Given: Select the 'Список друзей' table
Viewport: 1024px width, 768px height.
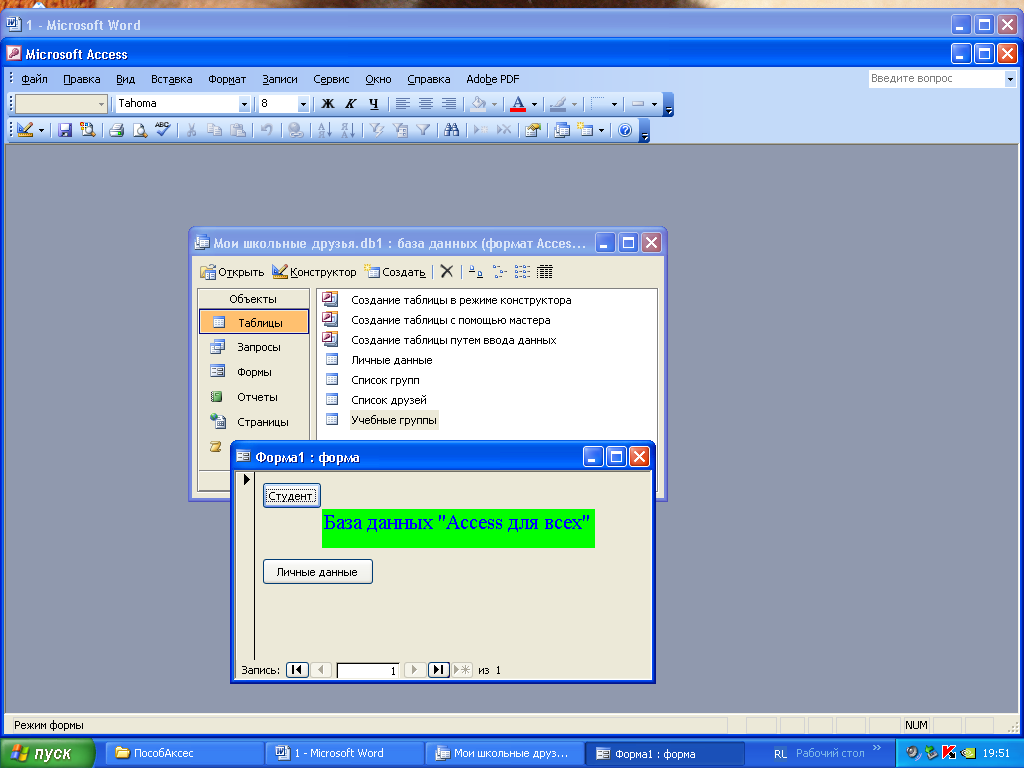Looking at the screenshot, I should click(x=389, y=400).
